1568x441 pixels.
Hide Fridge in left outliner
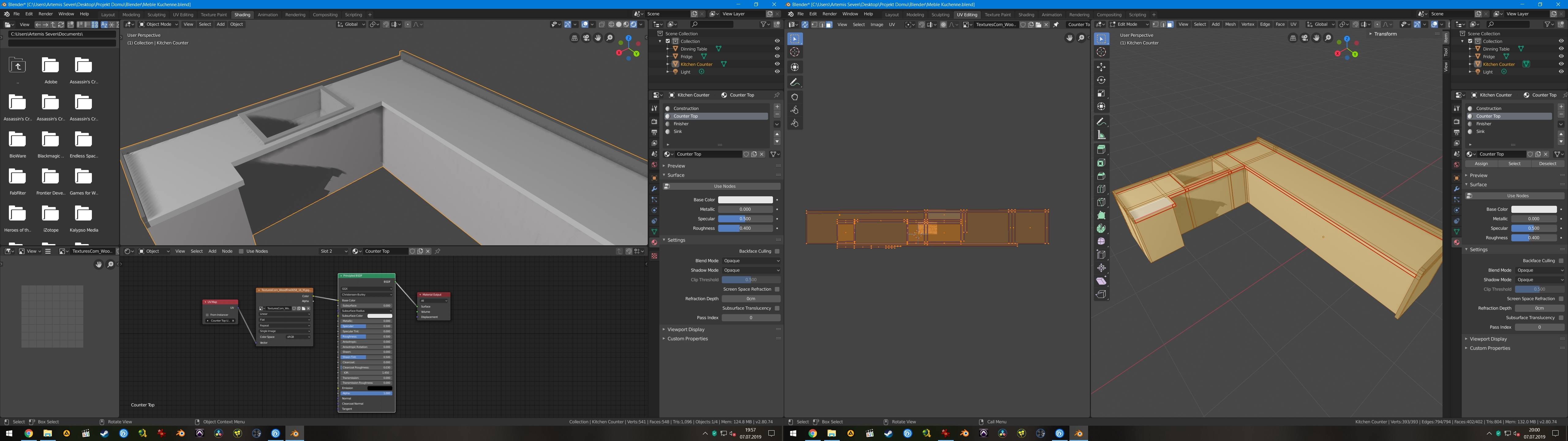click(777, 56)
